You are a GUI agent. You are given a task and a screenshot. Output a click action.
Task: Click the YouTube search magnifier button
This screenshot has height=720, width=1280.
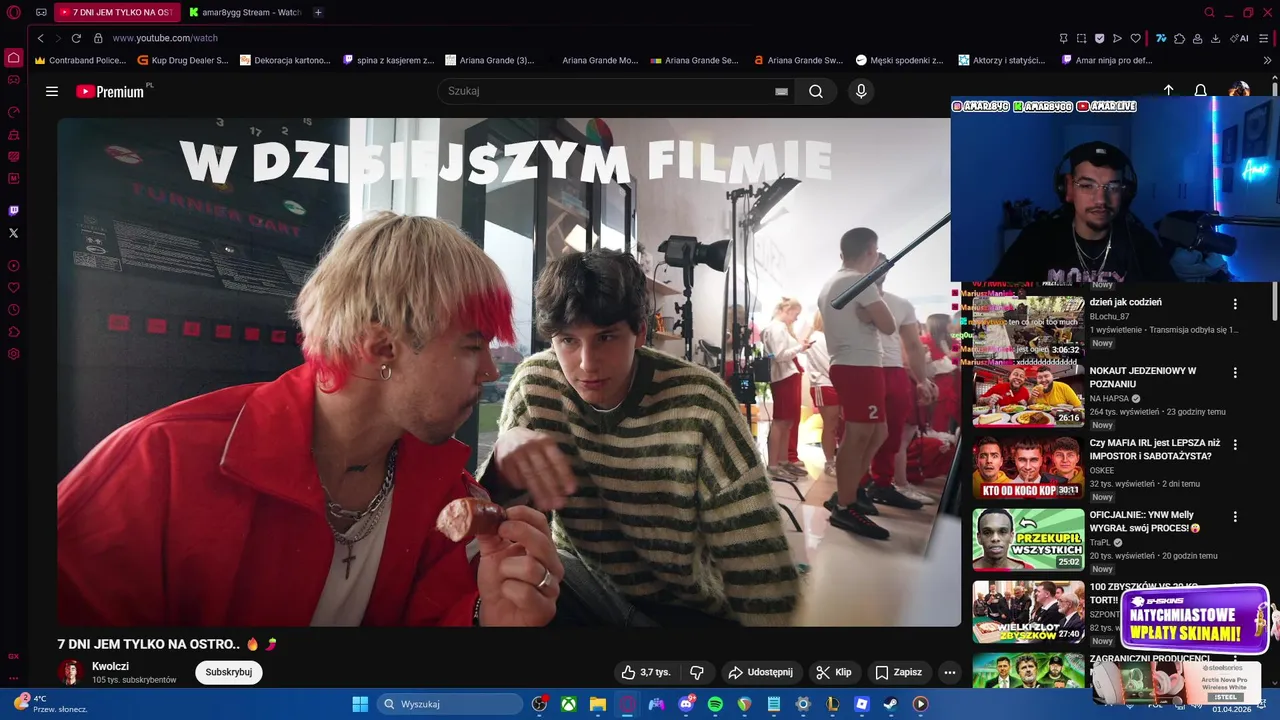point(816,91)
